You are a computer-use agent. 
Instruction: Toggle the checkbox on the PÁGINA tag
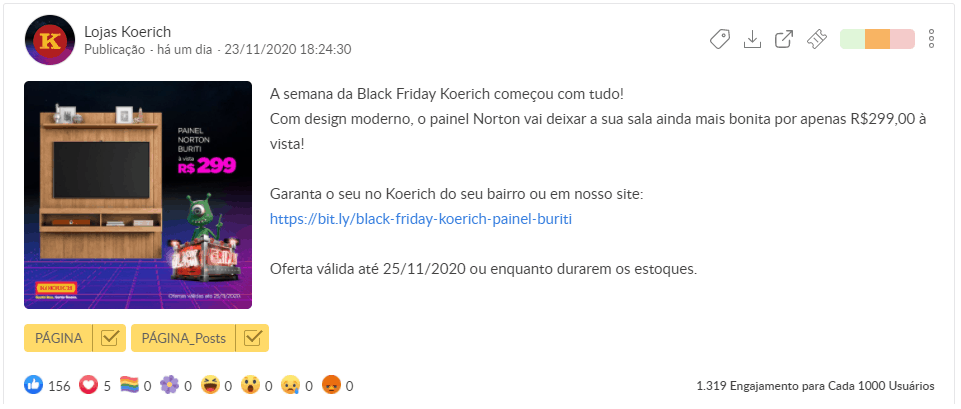coord(108,338)
